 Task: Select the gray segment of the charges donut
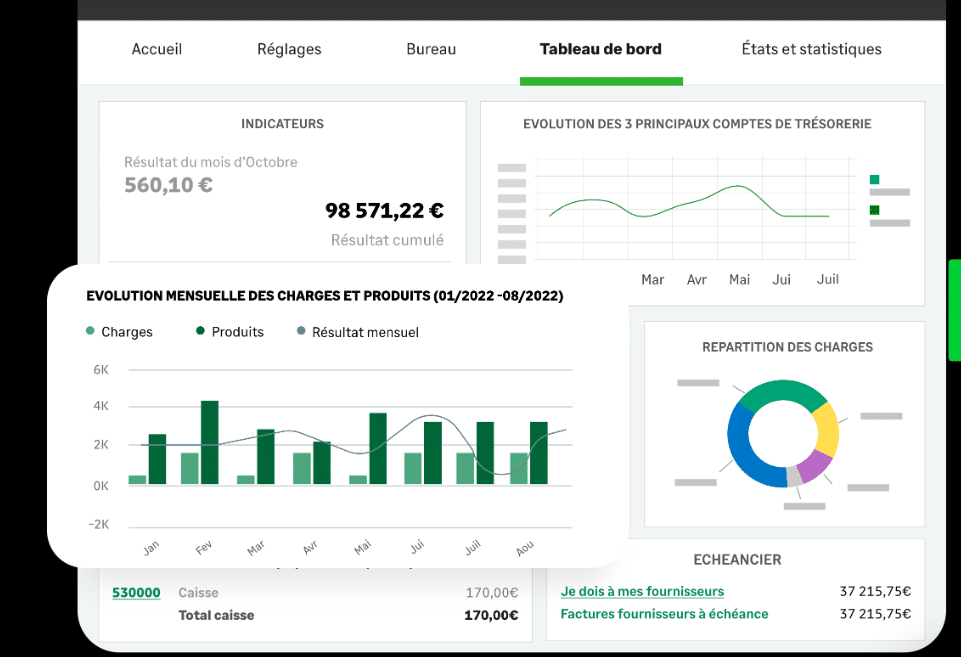[794, 476]
